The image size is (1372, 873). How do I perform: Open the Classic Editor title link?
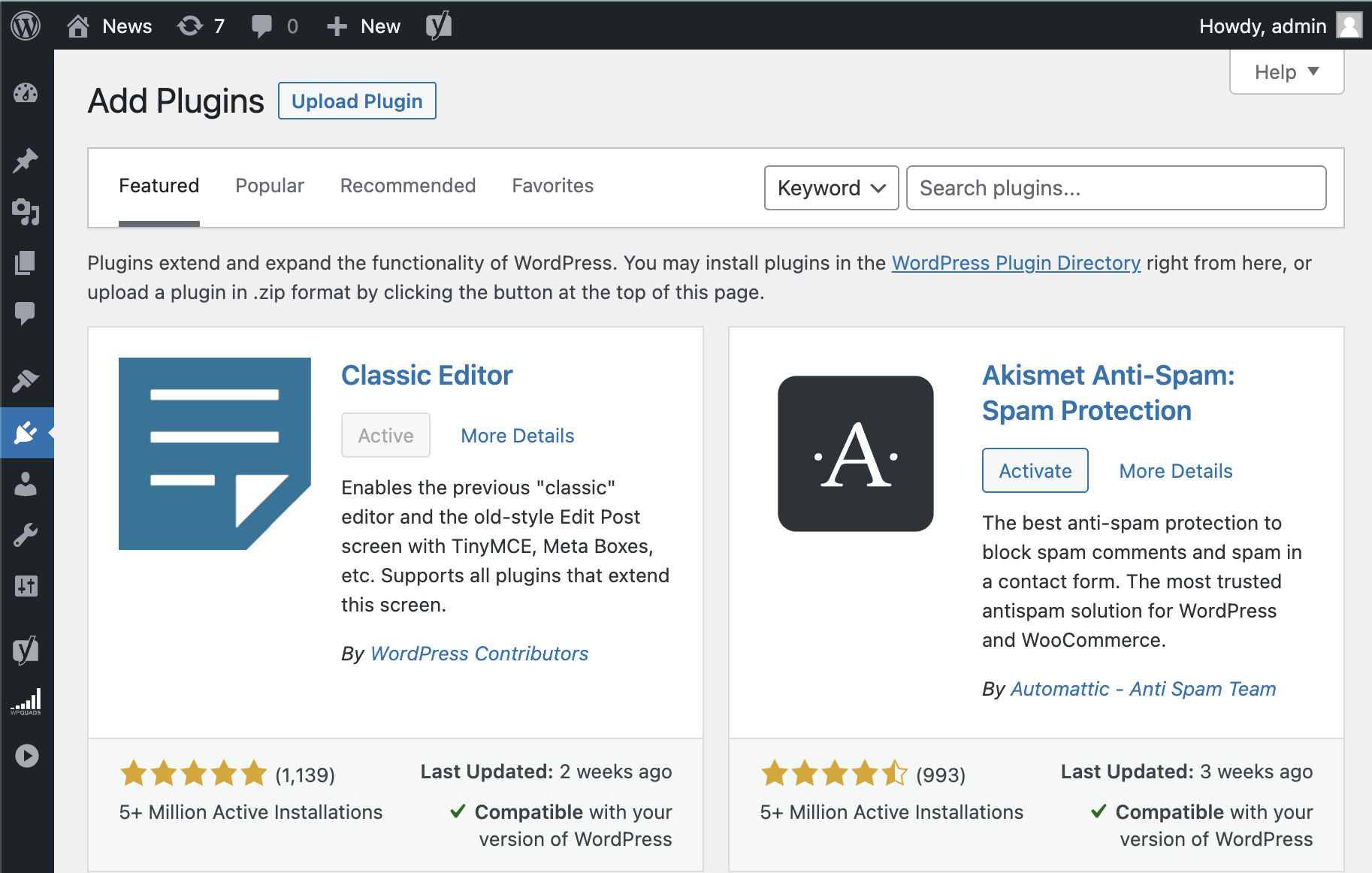427,375
